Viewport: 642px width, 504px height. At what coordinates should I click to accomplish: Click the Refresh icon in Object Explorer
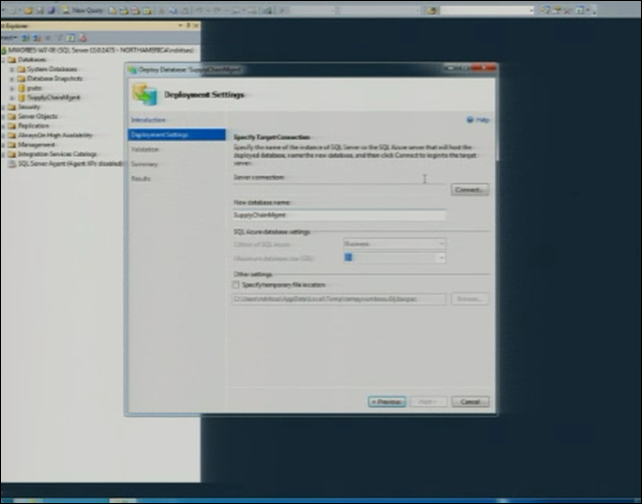pos(71,38)
